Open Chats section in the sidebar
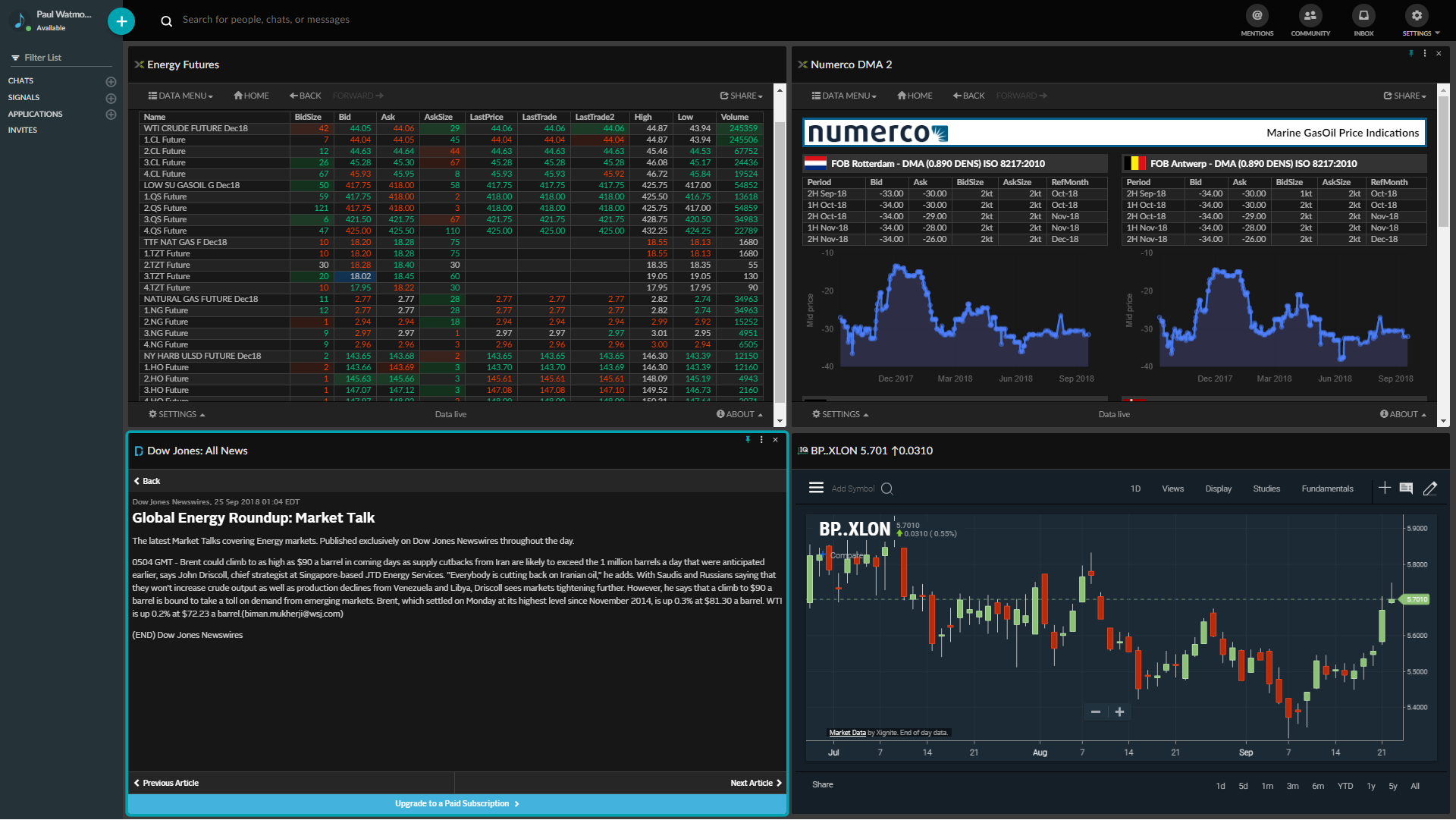The height and width of the screenshot is (820, 1456). point(20,81)
